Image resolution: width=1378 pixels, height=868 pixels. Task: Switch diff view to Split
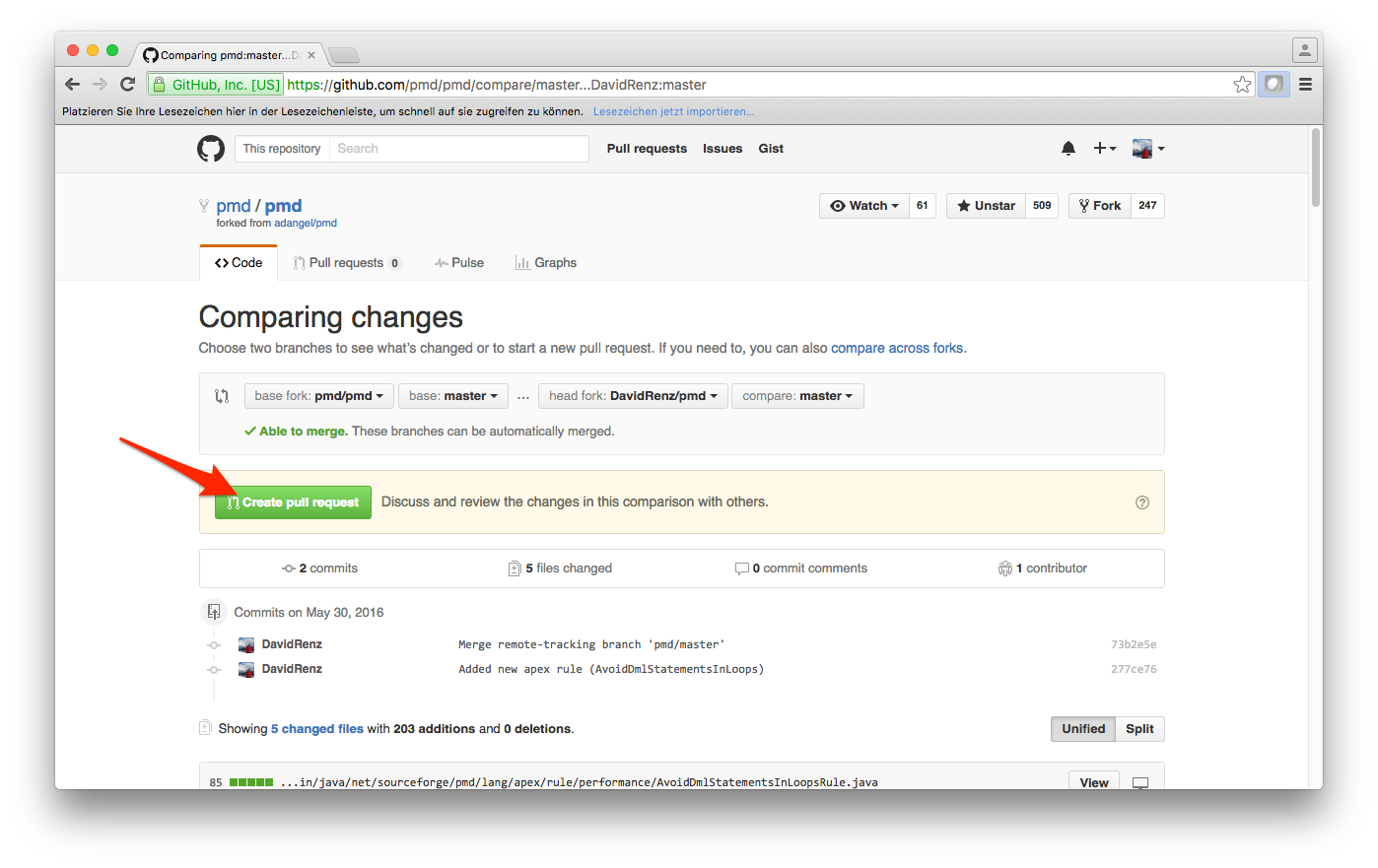click(x=1139, y=729)
